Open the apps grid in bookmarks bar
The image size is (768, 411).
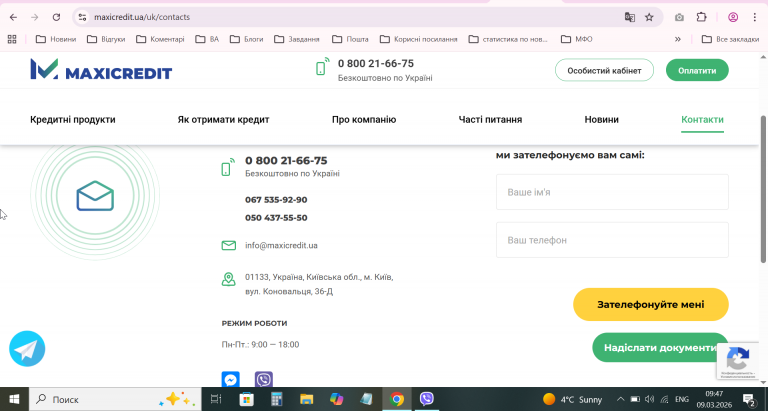click(12, 39)
